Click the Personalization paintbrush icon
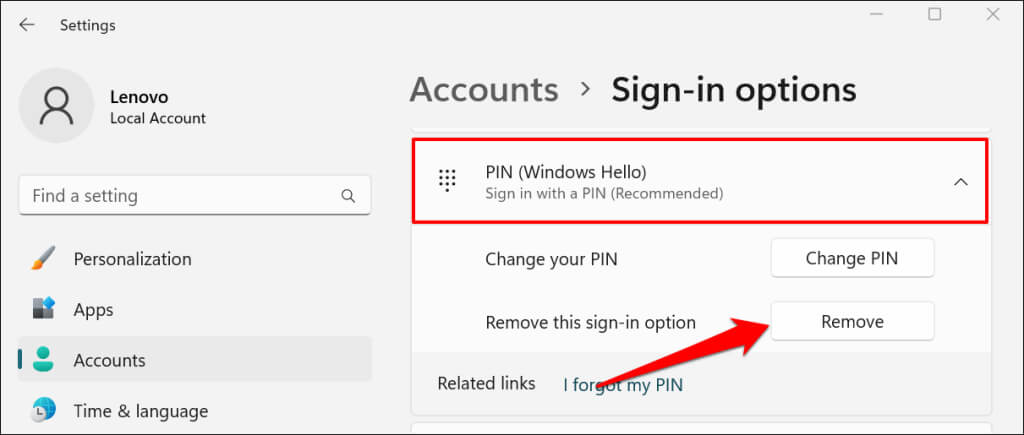Viewport: 1024px width, 435px height. (43, 259)
